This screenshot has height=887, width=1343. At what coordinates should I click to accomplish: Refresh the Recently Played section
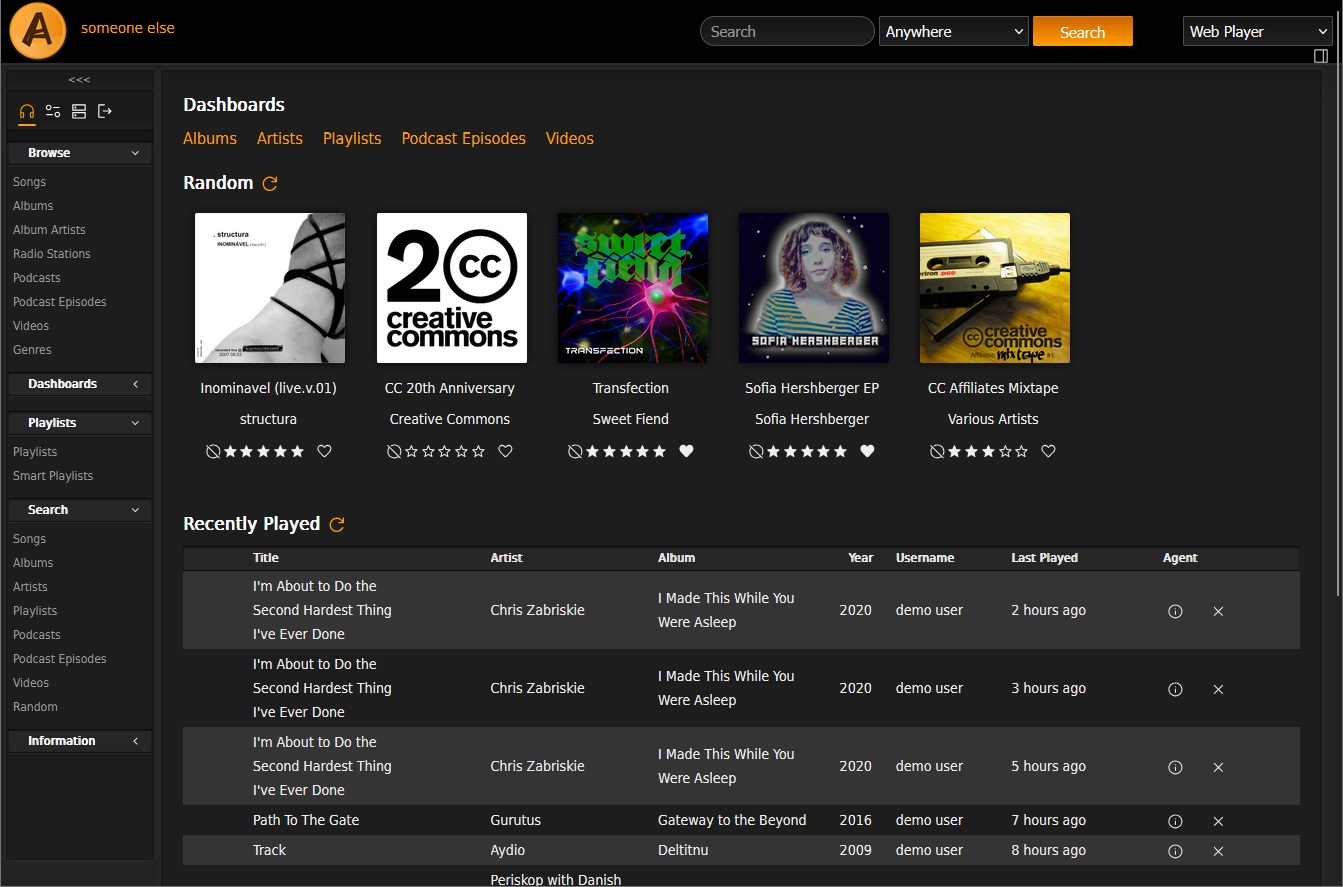pos(337,524)
